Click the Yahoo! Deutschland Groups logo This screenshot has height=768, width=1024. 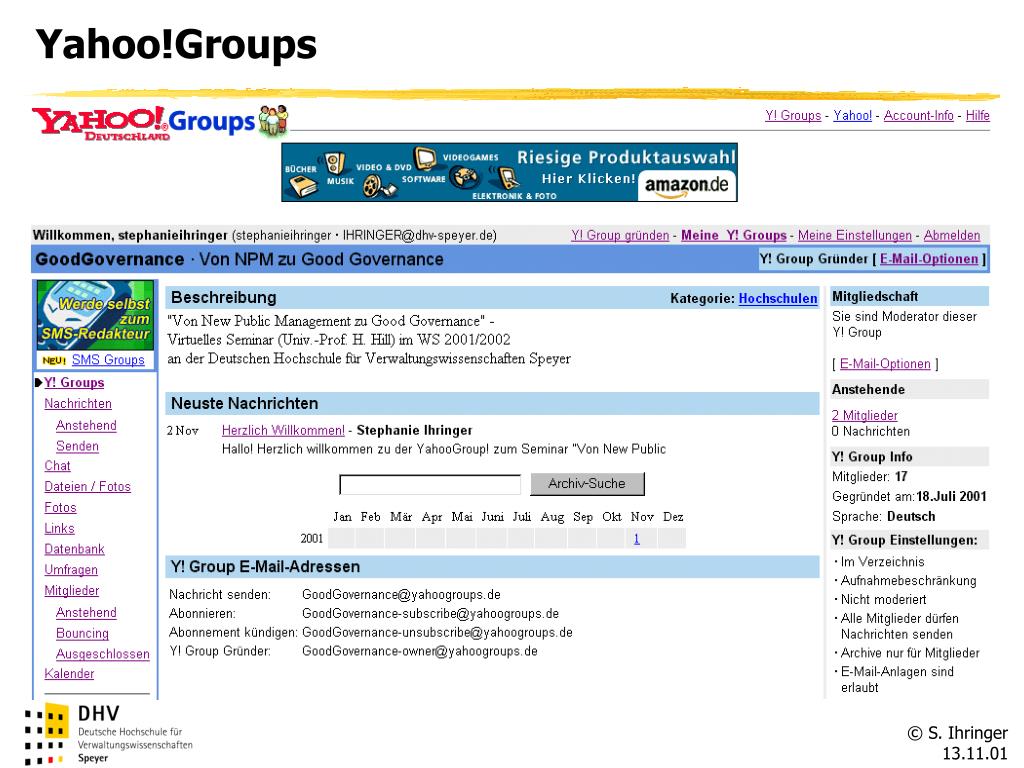(160, 122)
